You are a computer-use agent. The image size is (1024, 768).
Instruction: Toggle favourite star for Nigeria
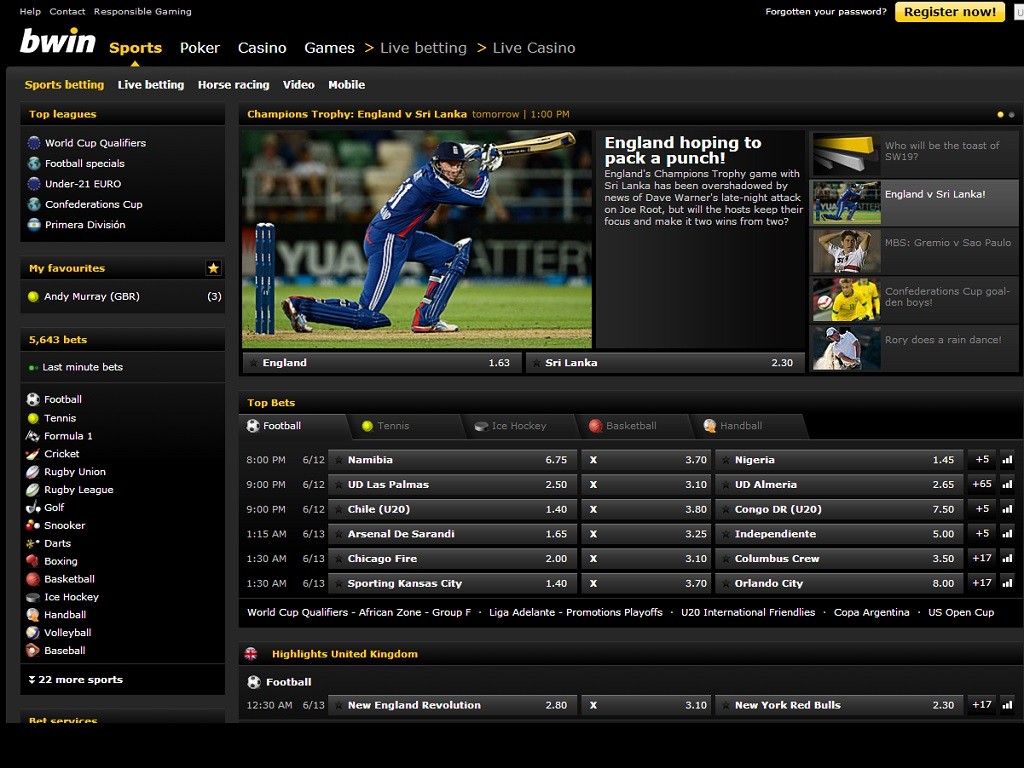coord(726,460)
